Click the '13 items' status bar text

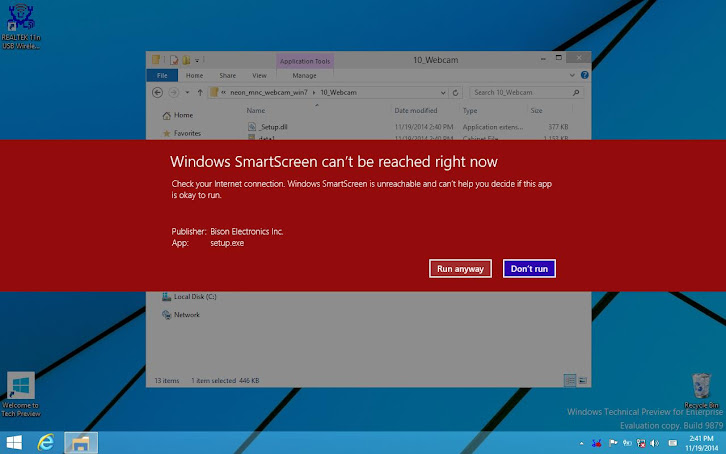pyautogui.click(x=167, y=380)
